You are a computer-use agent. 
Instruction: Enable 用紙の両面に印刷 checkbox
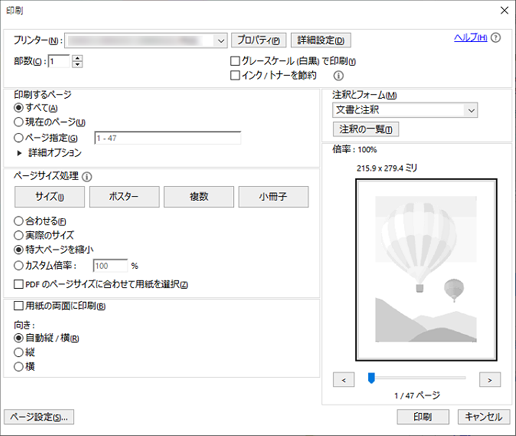(x=19, y=306)
